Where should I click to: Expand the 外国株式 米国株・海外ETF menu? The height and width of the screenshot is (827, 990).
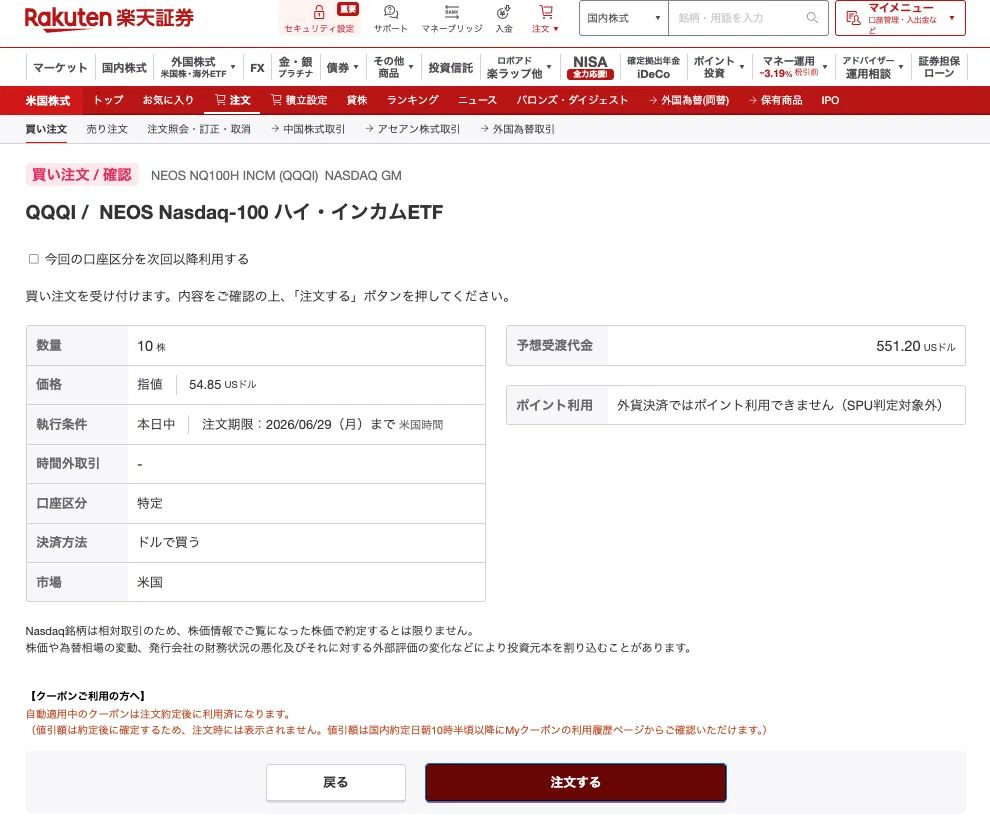198,68
